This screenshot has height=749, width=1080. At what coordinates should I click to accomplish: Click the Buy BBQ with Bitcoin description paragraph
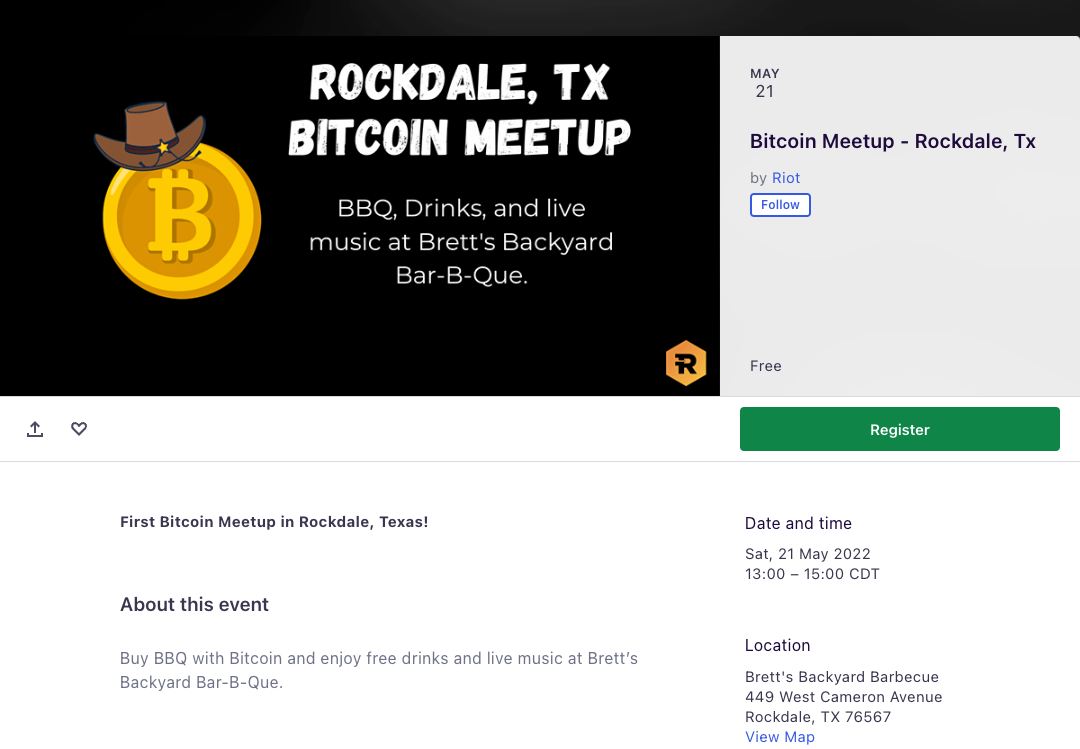(379, 670)
